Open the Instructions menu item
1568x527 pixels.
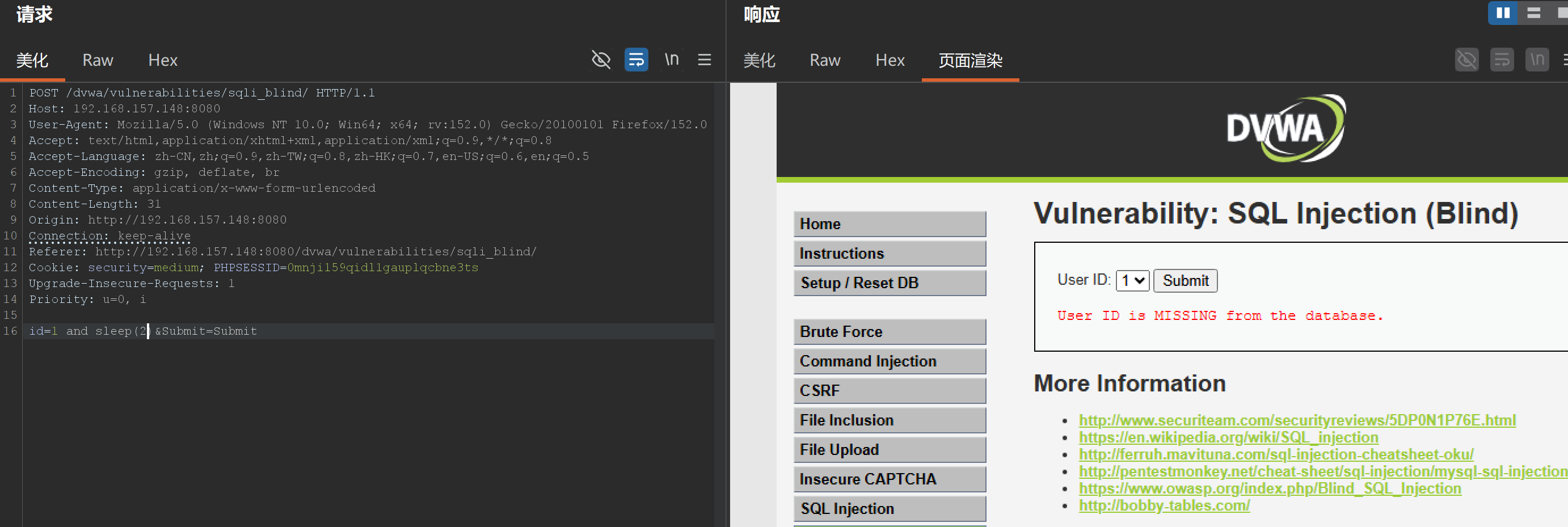pyautogui.click(x=890, y=253)
